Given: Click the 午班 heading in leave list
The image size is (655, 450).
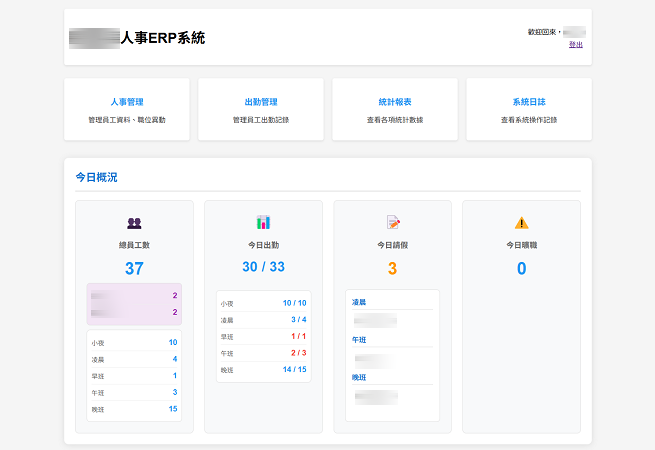Looking at the screenshot, I should click(359, 340).
